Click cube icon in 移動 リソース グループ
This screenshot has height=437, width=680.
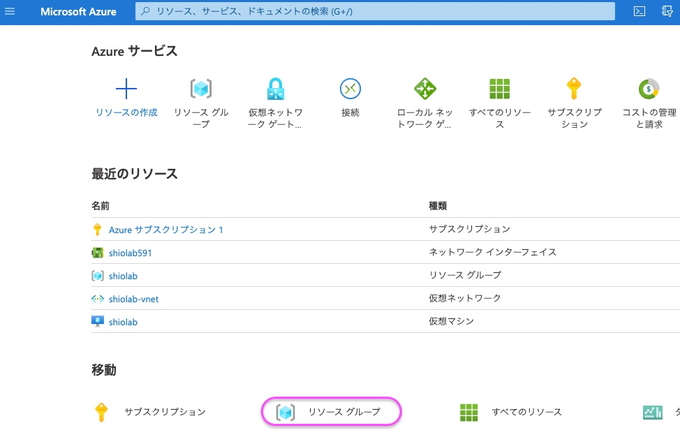point(285,412)
